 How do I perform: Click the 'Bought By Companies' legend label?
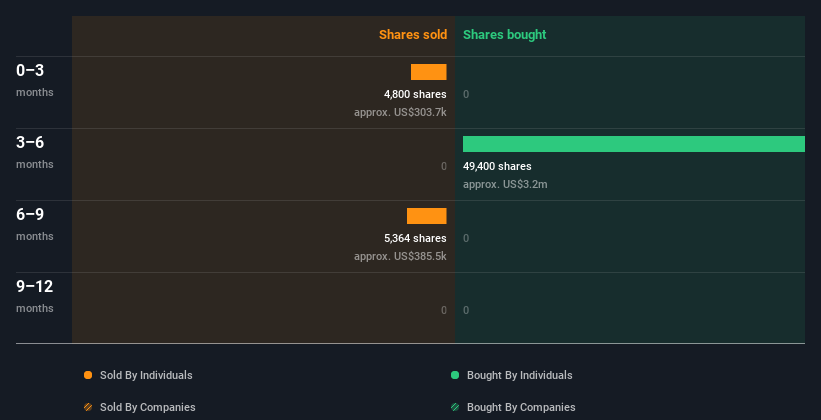(x=521, y=407)
